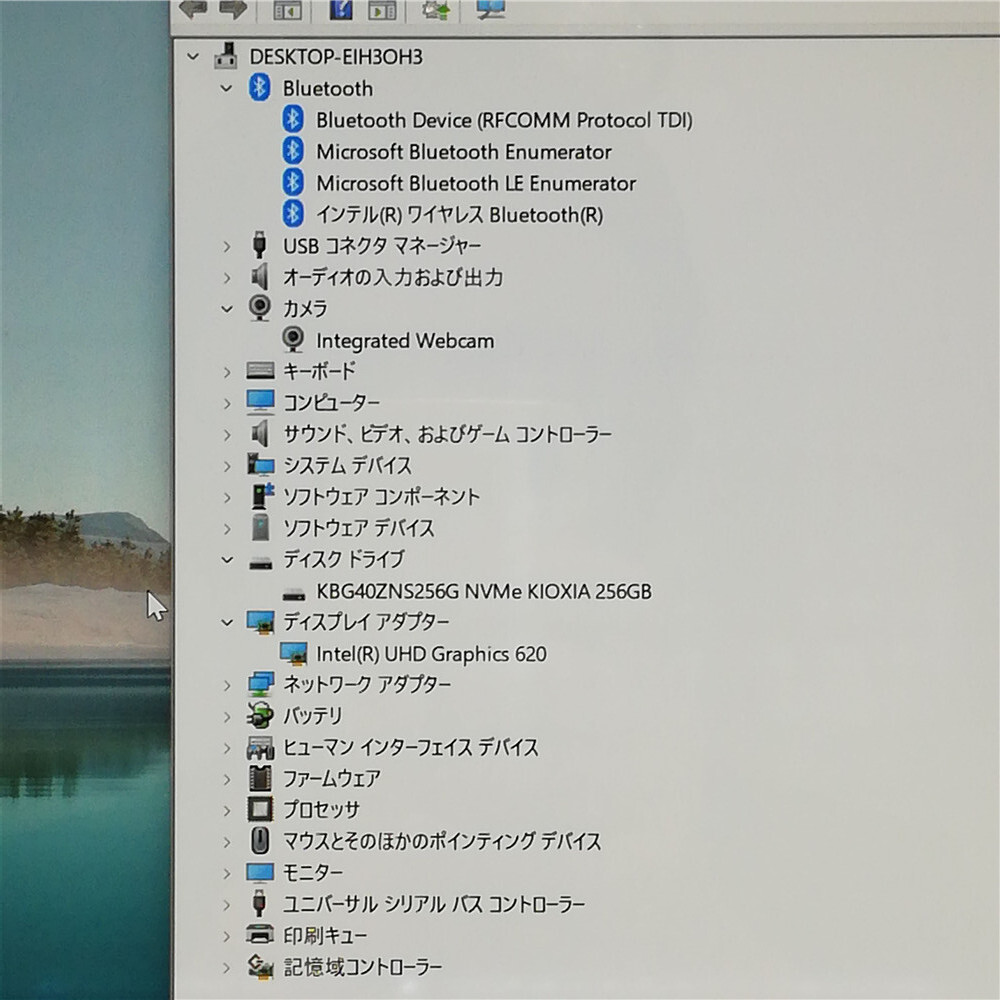Image resolution: width=1000 pixels, height=1000 pixels.
Task: Click the Bluetooth category icon
Action: pos(259,87)
